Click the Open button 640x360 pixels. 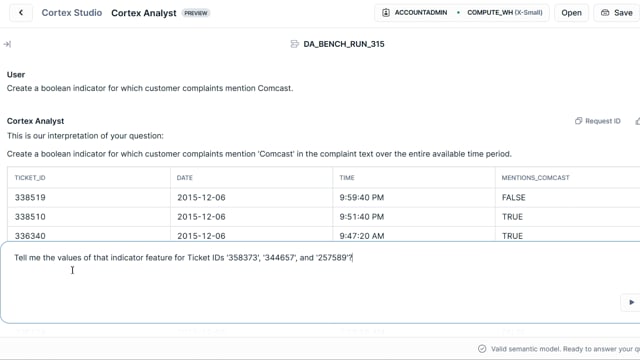tap(571, 13)
